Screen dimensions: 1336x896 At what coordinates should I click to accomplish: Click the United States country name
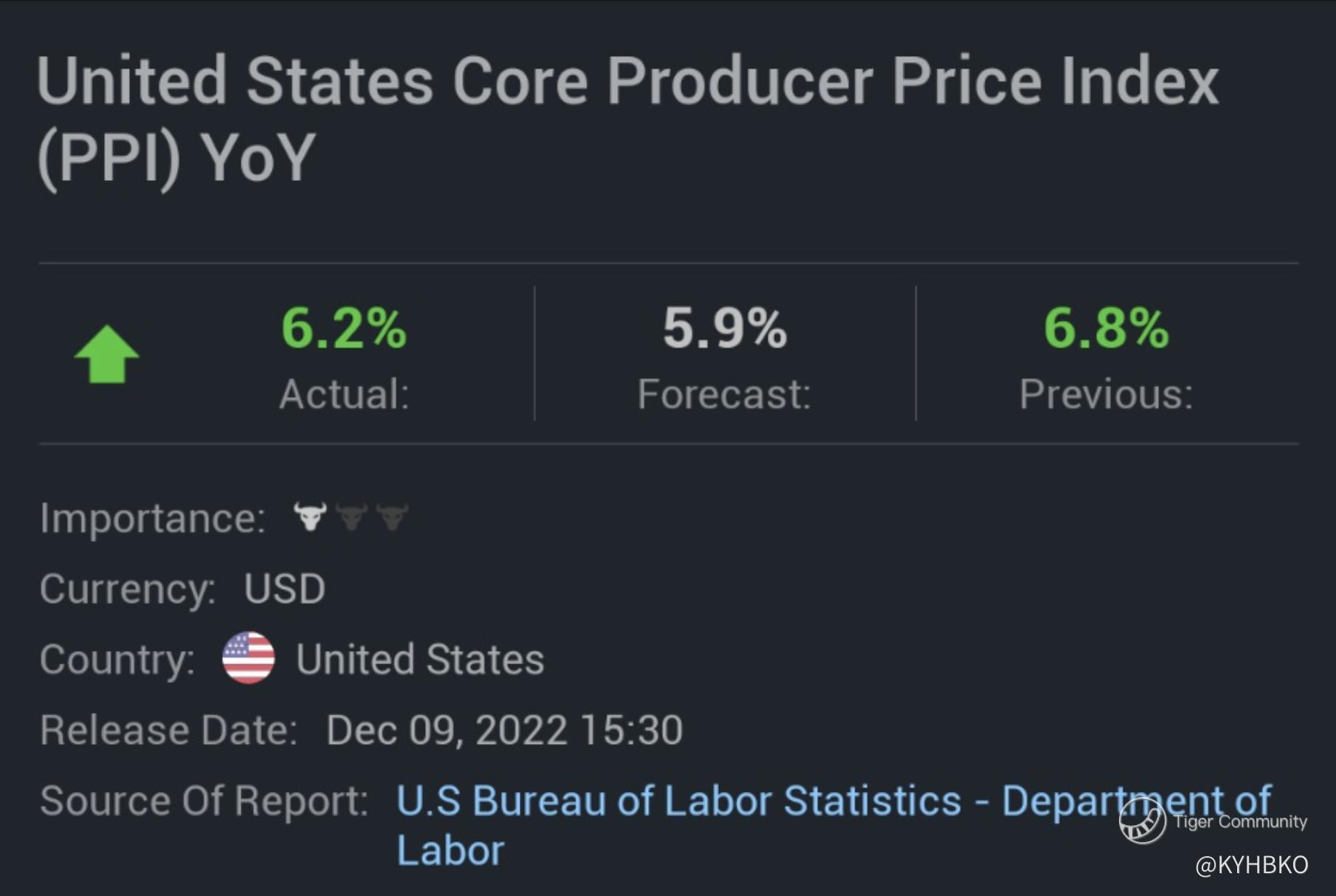coord(420,659)
